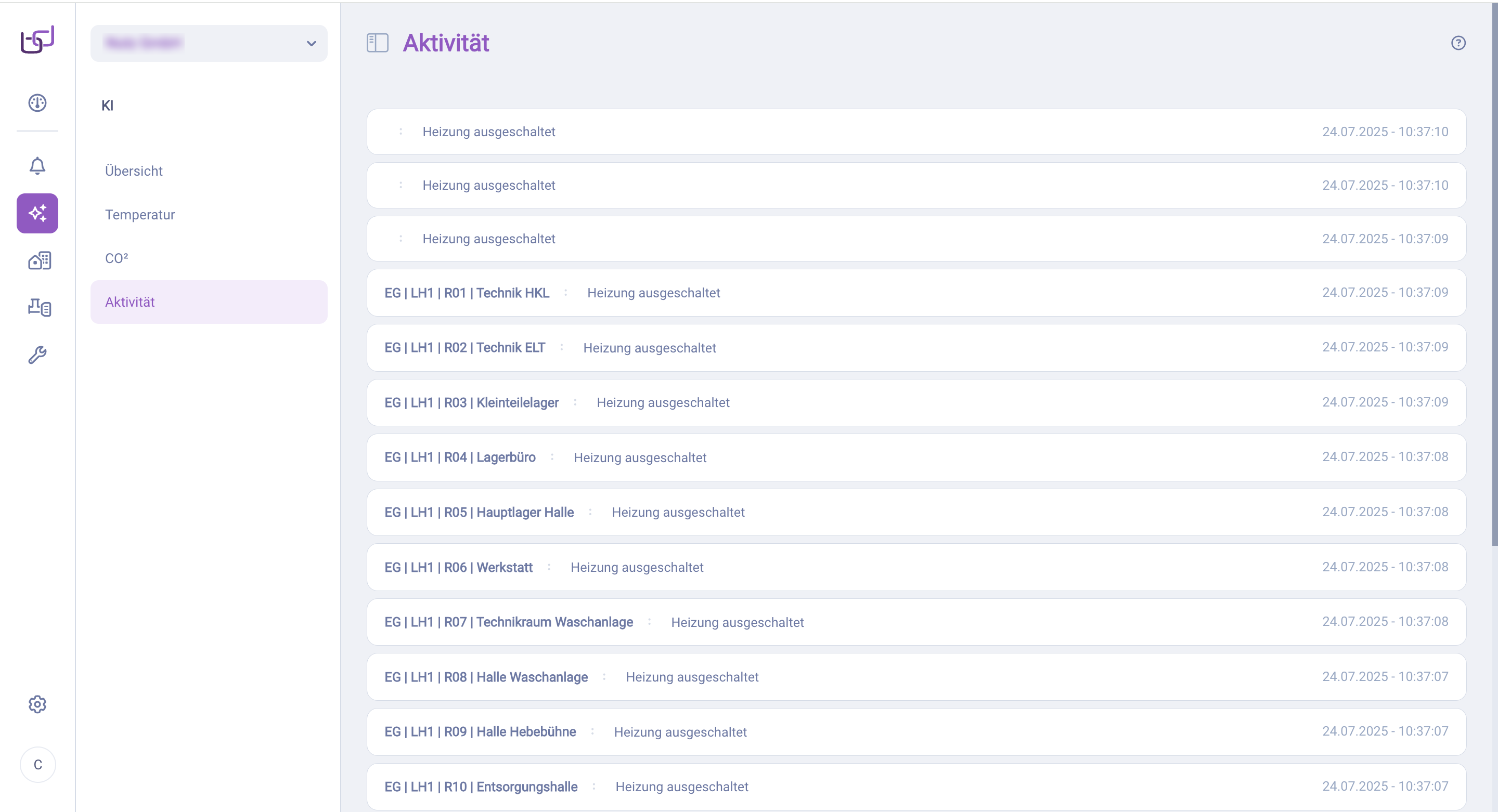
Task: Open the buildings icon in sidebar
Action: (x=39, y=260)
